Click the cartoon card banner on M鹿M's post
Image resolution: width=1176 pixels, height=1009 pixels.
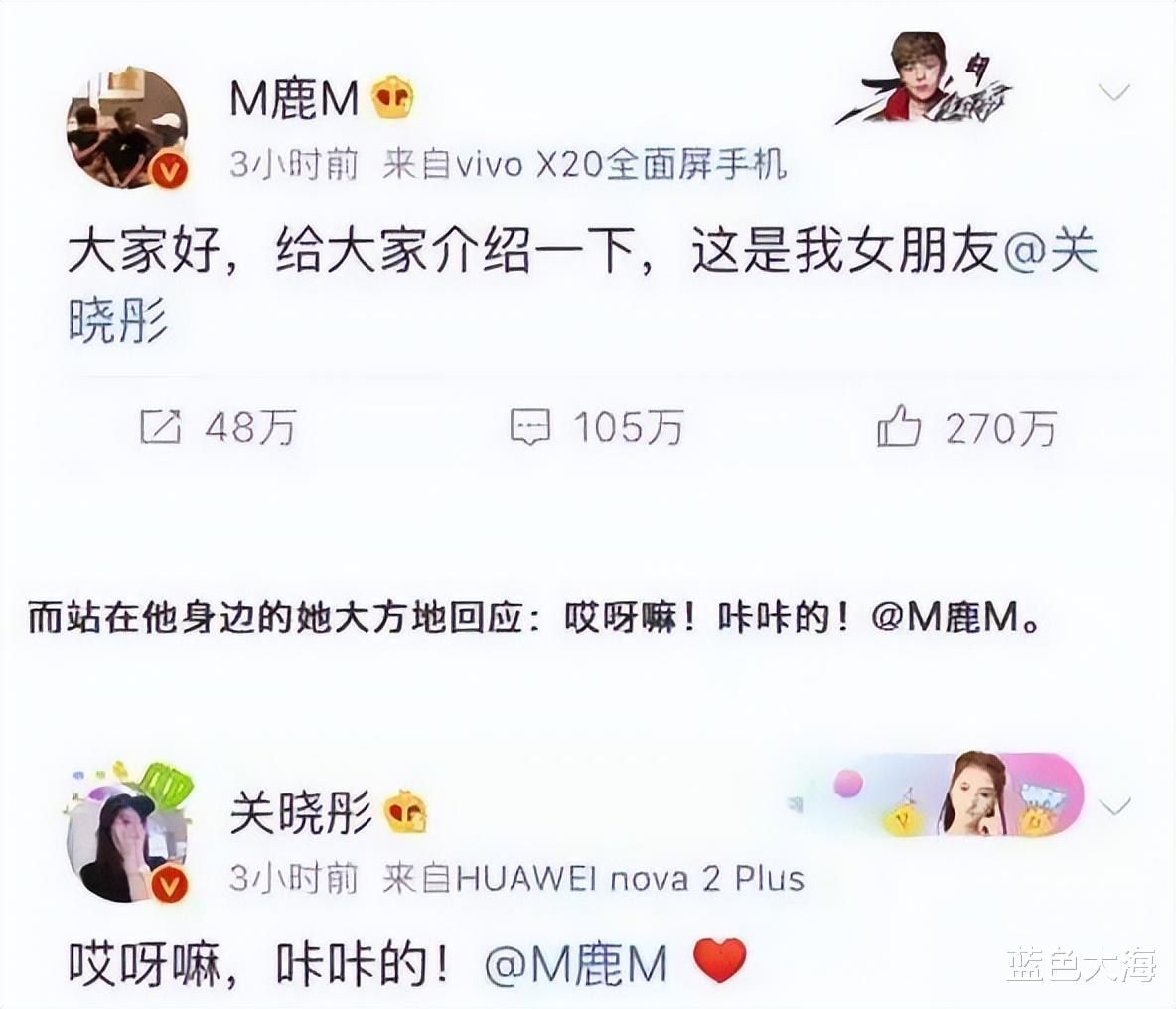926,78
